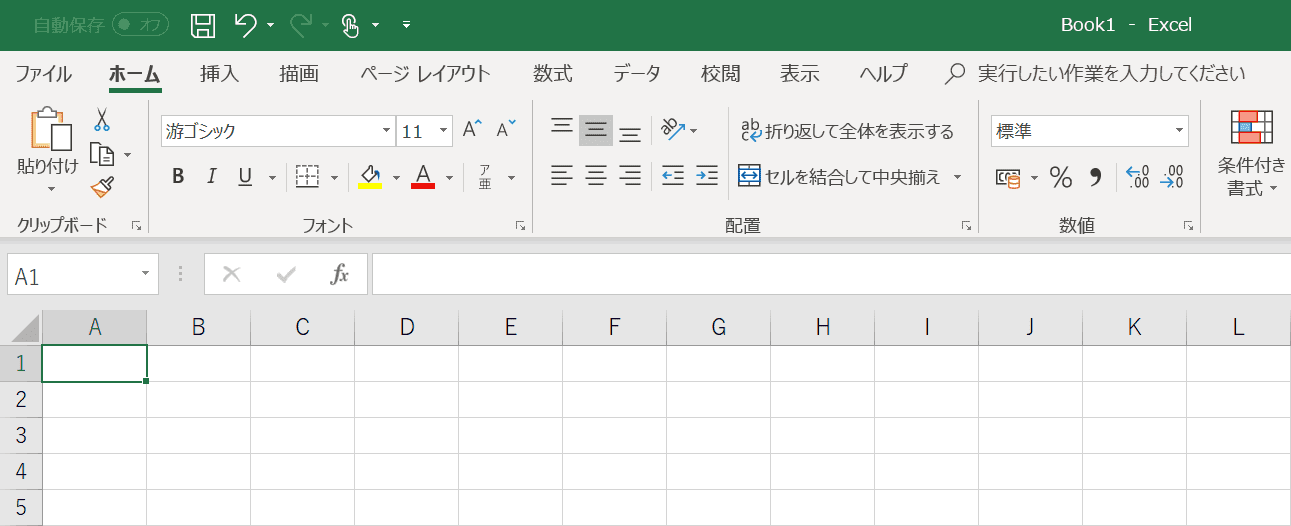1291x526 pixels.
Task: Apply Comma style icon
Action: [x=1095, y=178]
